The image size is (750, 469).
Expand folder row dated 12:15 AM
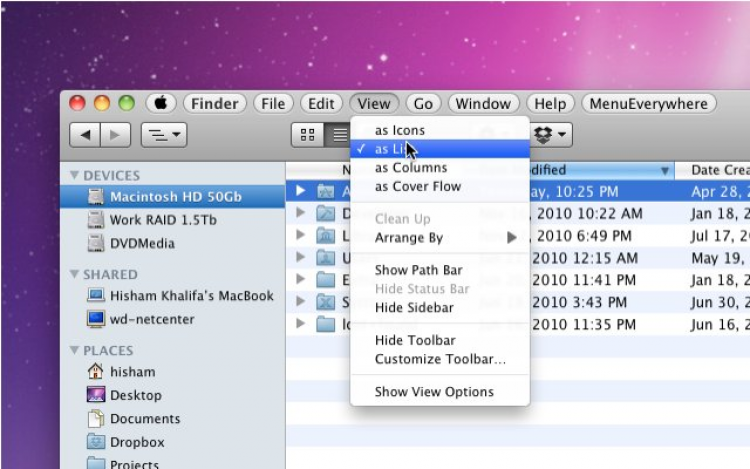(x=300, y=257)
